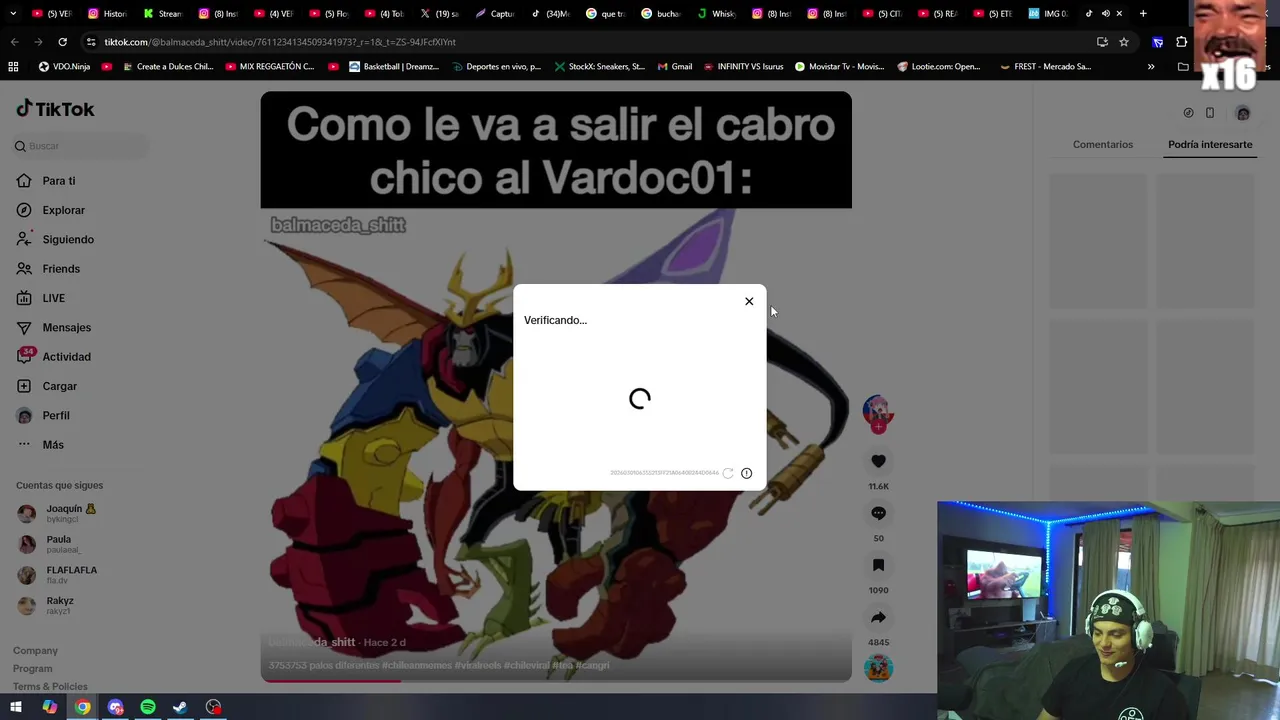Expand the Más menu
The image size is (1280, 720).
coord(53,445)
